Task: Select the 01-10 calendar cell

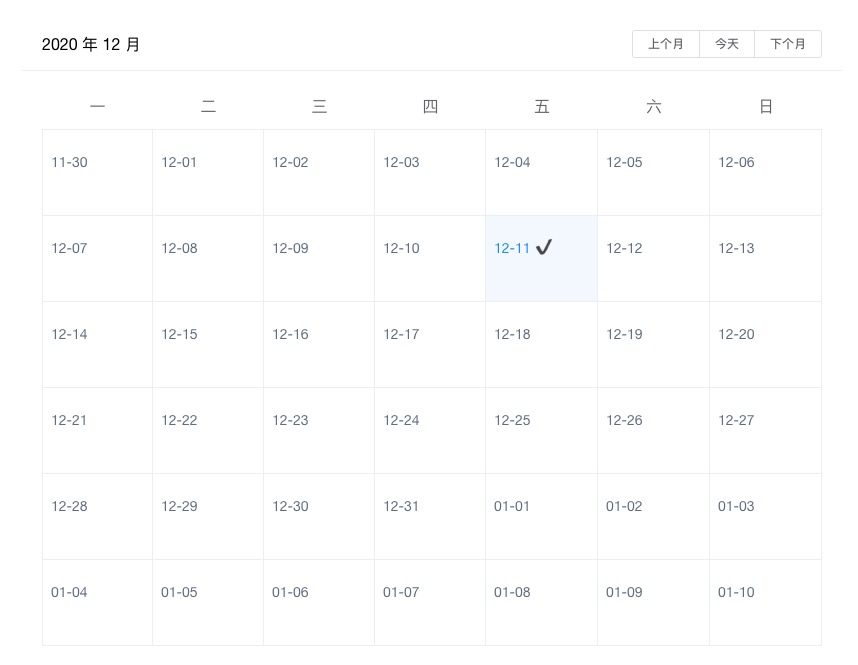Action: coord(766,602)
